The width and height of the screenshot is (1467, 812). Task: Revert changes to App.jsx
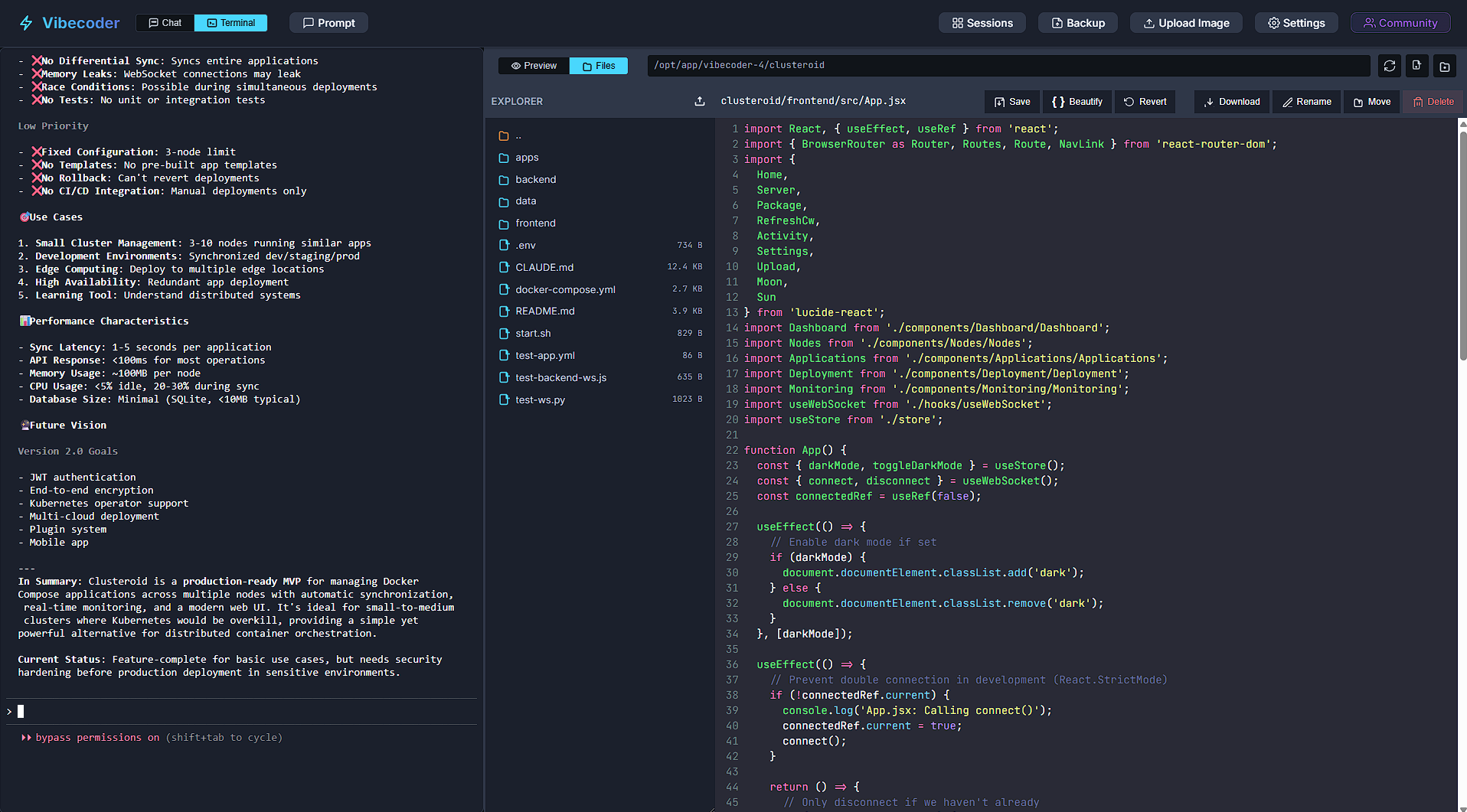coord(1144,101)
